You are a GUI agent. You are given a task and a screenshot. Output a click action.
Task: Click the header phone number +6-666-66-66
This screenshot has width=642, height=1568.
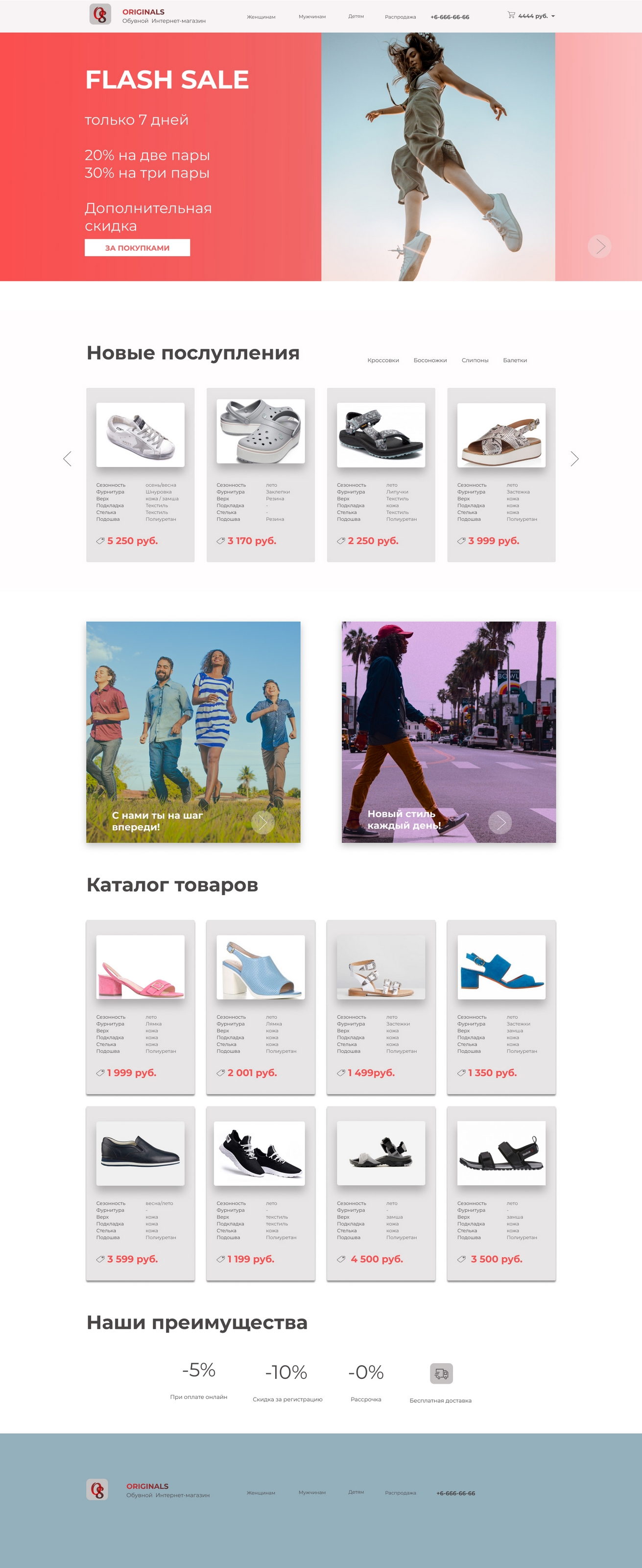(x=450, y=17)
